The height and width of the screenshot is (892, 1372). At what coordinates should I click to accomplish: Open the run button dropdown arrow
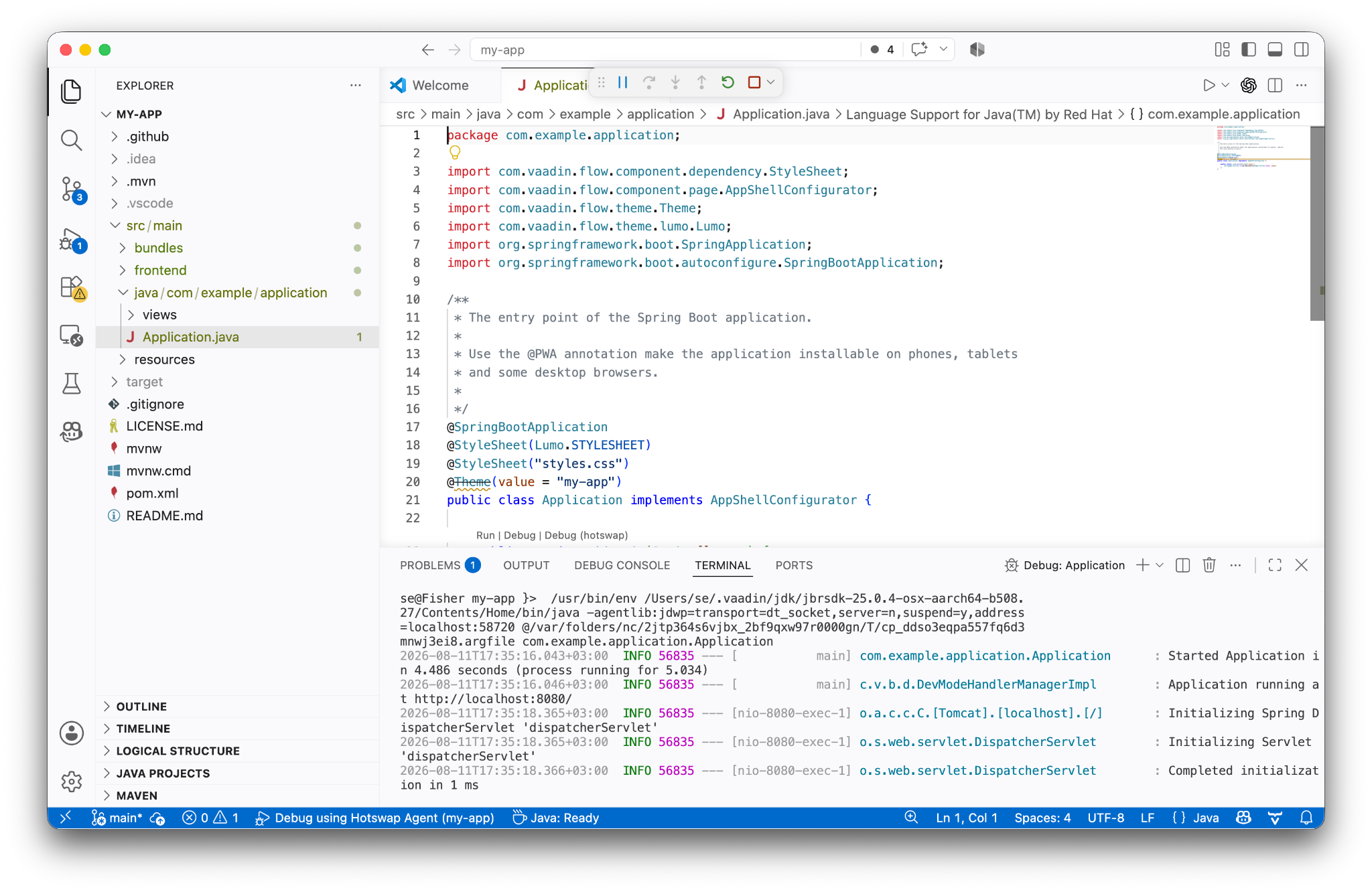point(1225,85)
